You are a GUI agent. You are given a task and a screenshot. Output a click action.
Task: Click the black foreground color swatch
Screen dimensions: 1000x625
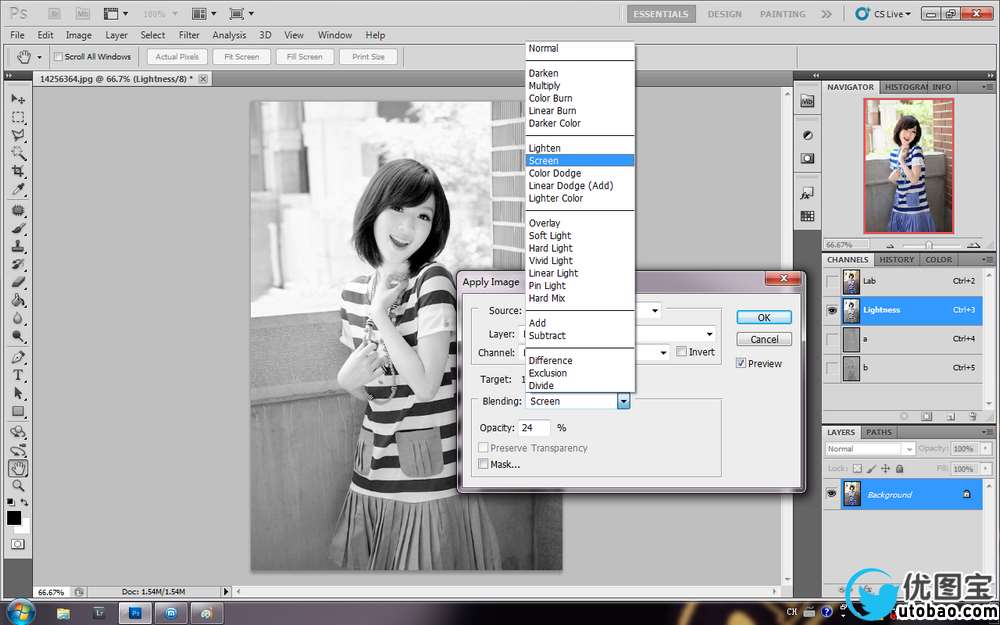click(x=14, y=517)
